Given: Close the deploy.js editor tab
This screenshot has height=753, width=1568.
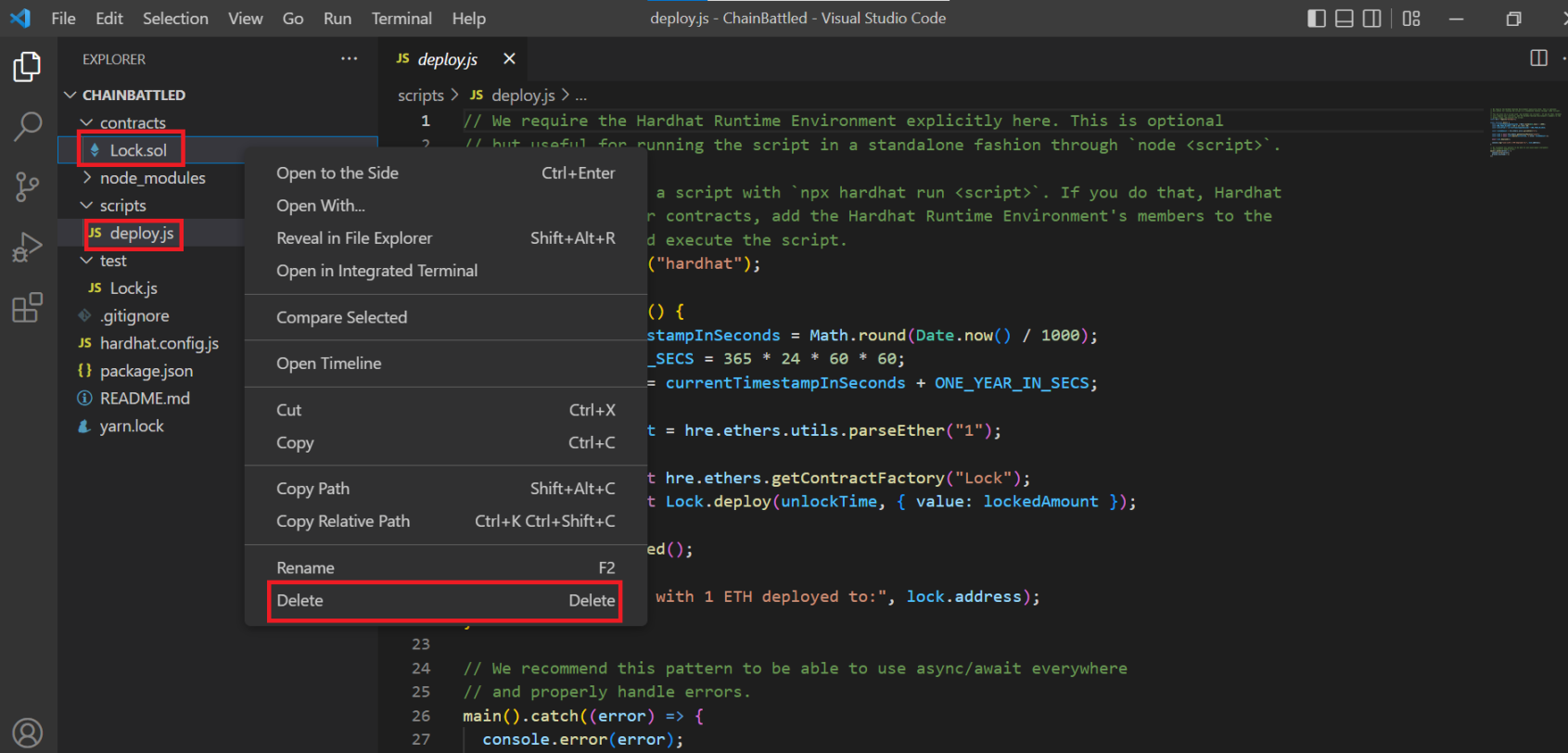Looking at the screenshot, I should click(x=509, y=59).
